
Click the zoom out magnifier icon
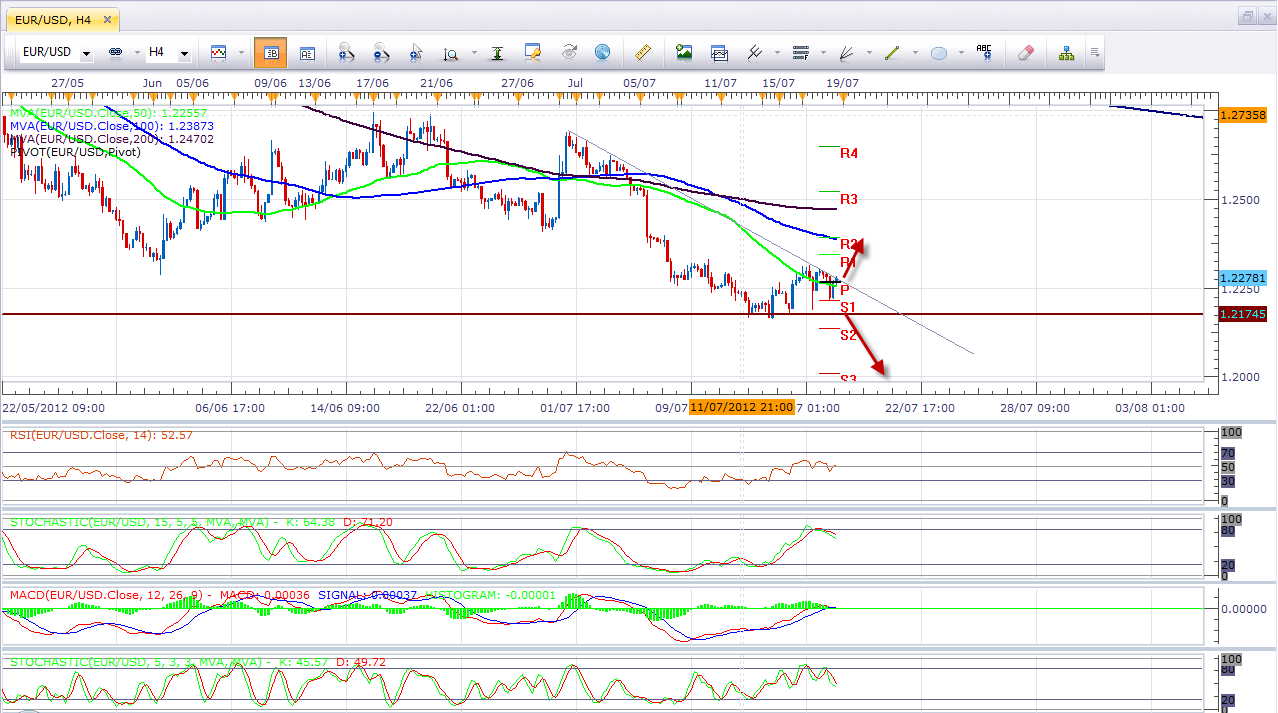point(381,52)
